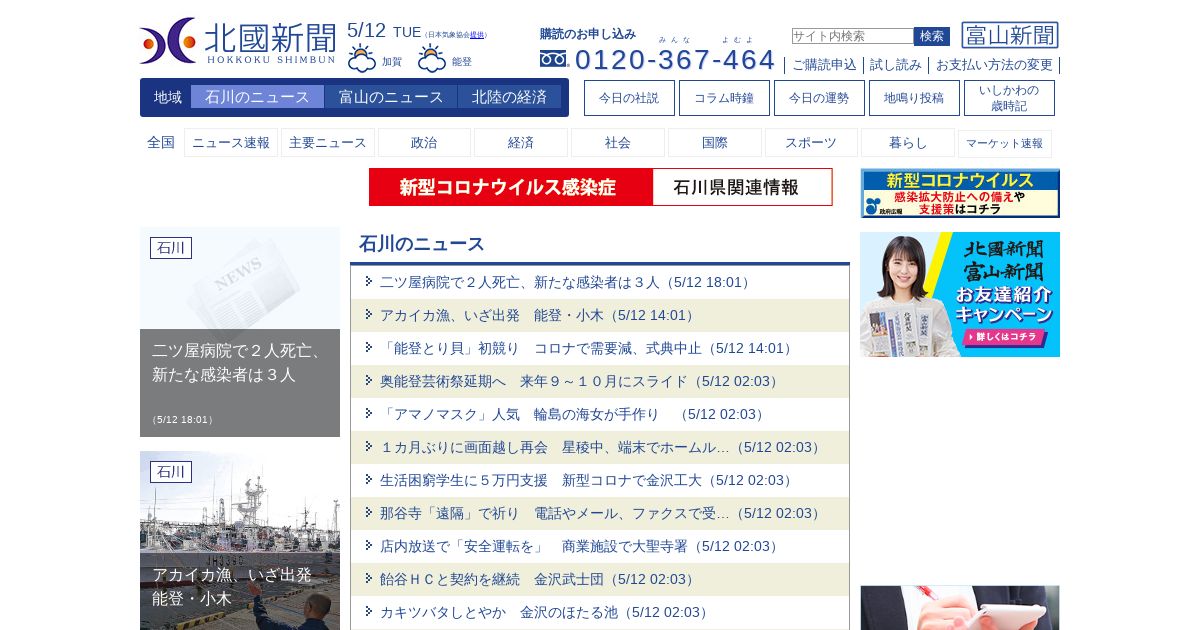Click the free-dial phone icon
1200x630 pixels.
point(554,59)
